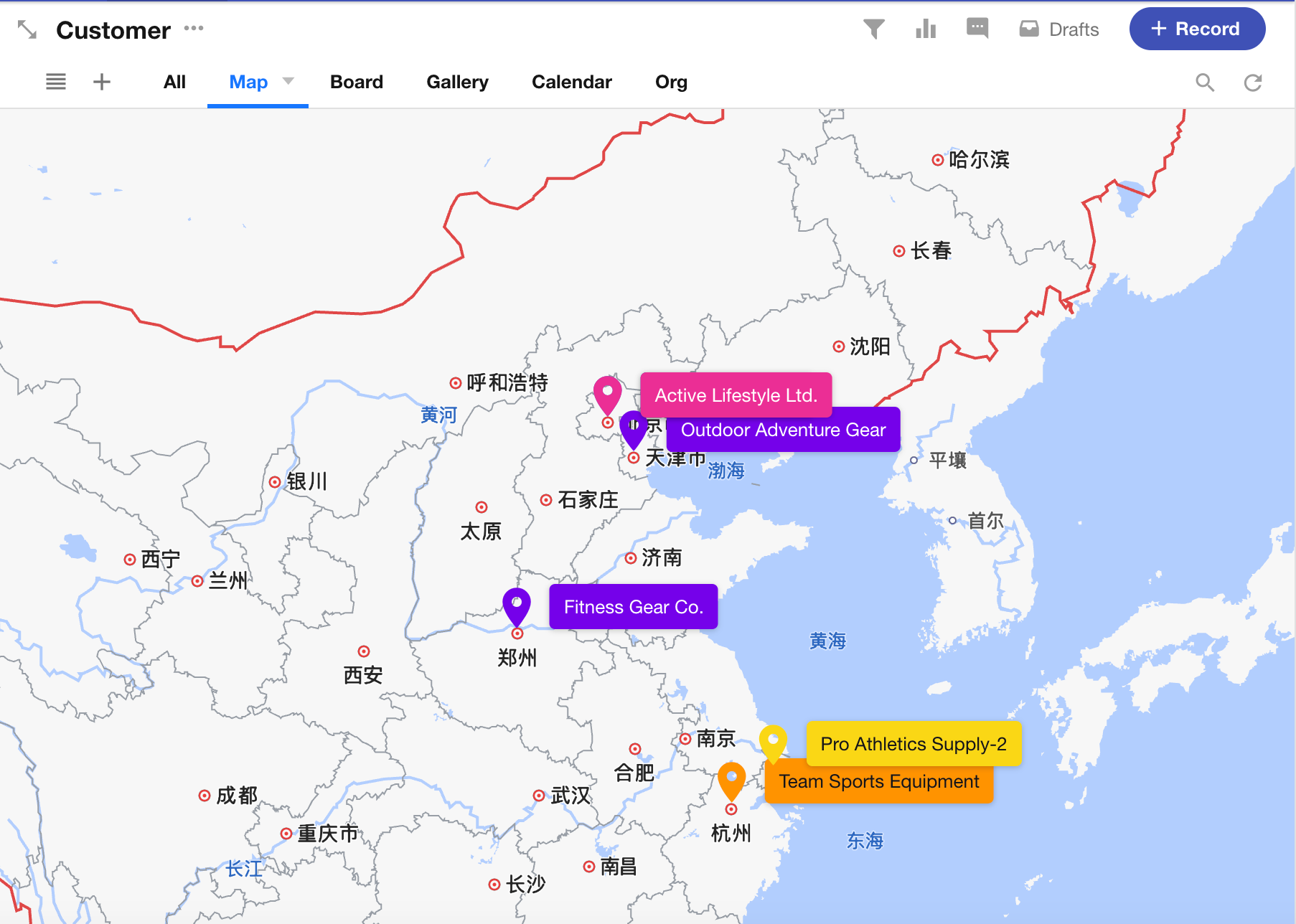
Task: Open the view list hamburger icon
Action: pos(56,82)
